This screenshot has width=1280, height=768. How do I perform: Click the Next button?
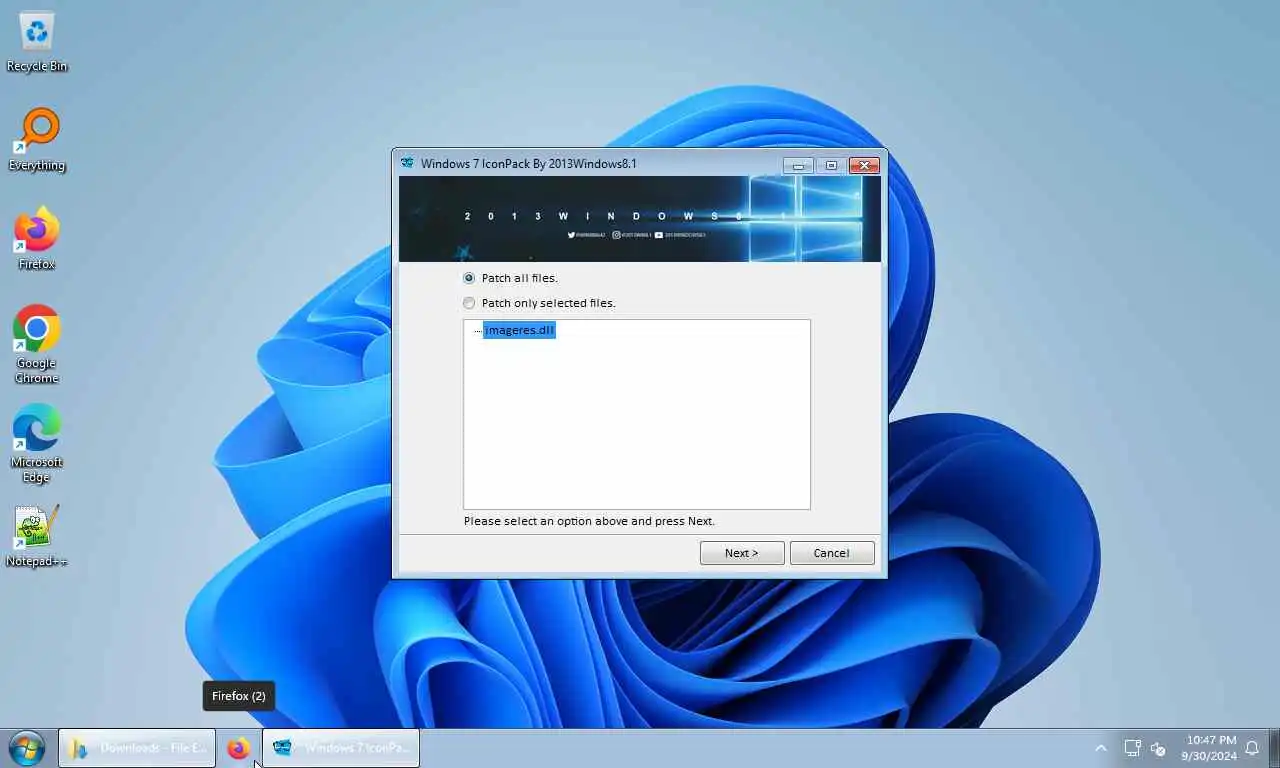[x=742, y=553]
